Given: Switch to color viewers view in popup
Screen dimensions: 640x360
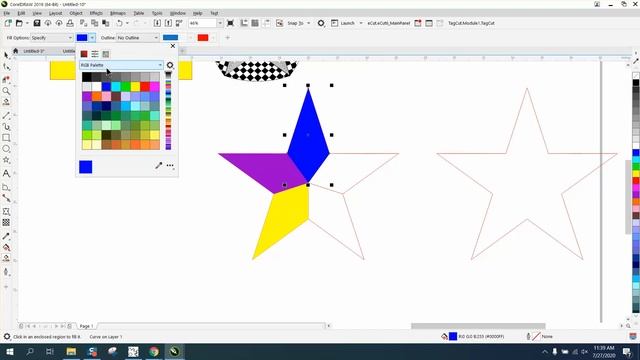Looking at the screenshot, I should [x=84, y=54].
